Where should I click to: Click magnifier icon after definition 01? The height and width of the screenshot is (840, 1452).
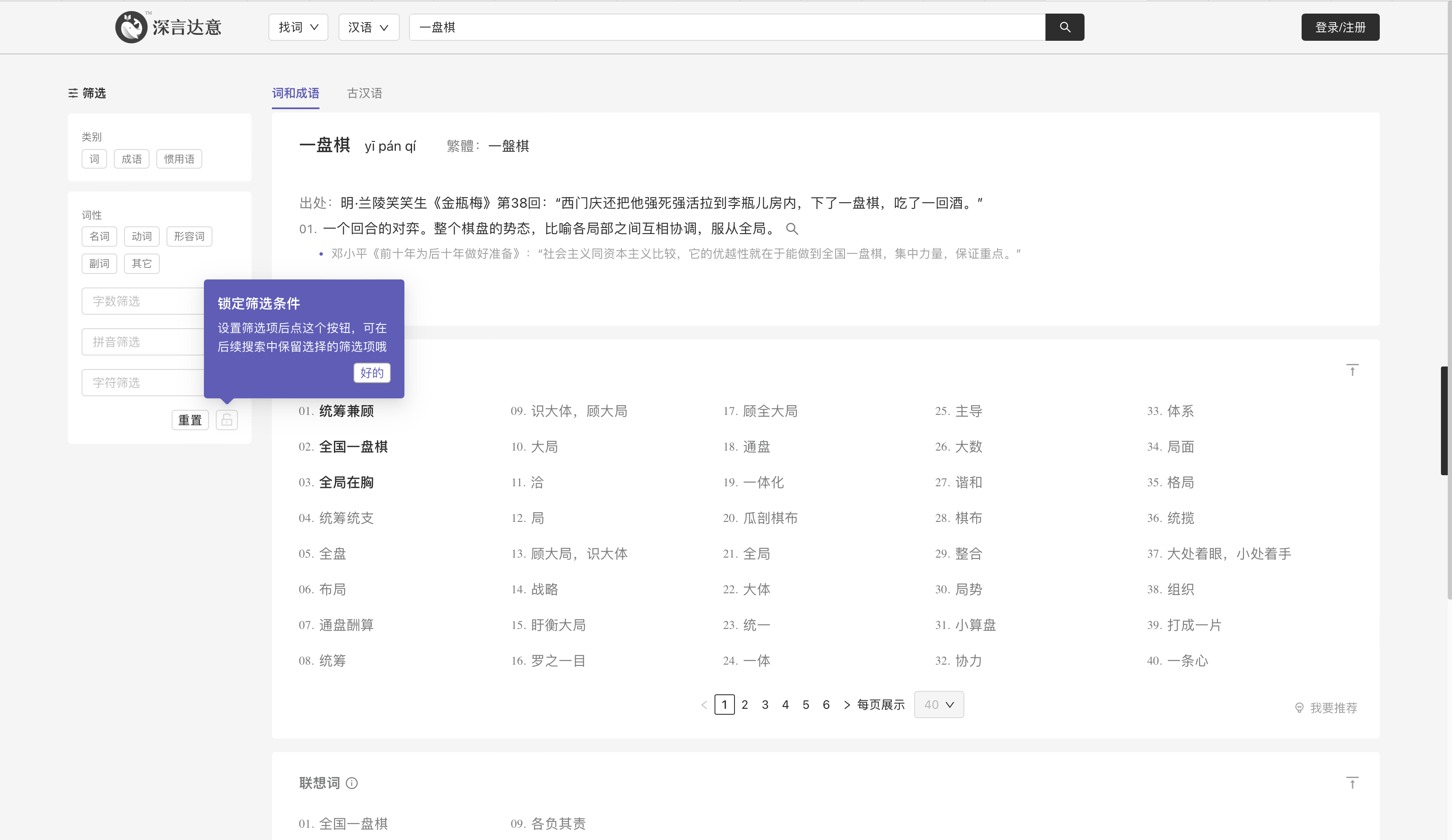tap(792, 229)
